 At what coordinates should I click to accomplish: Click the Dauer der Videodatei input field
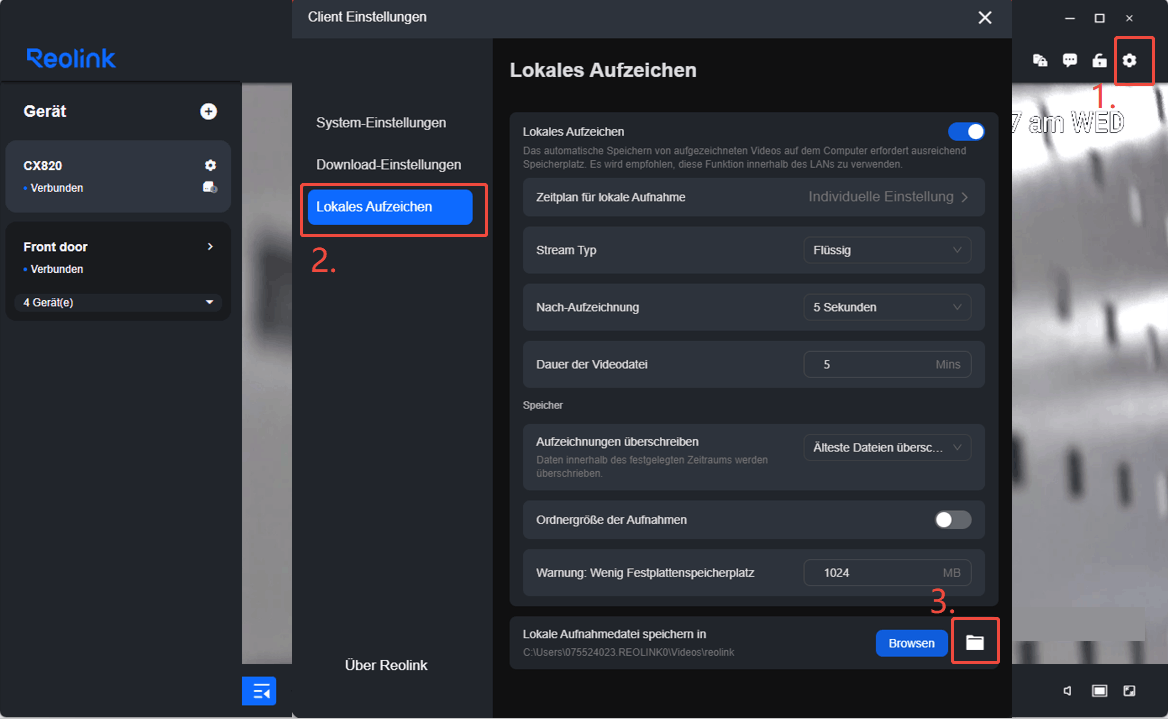(887, 364)
